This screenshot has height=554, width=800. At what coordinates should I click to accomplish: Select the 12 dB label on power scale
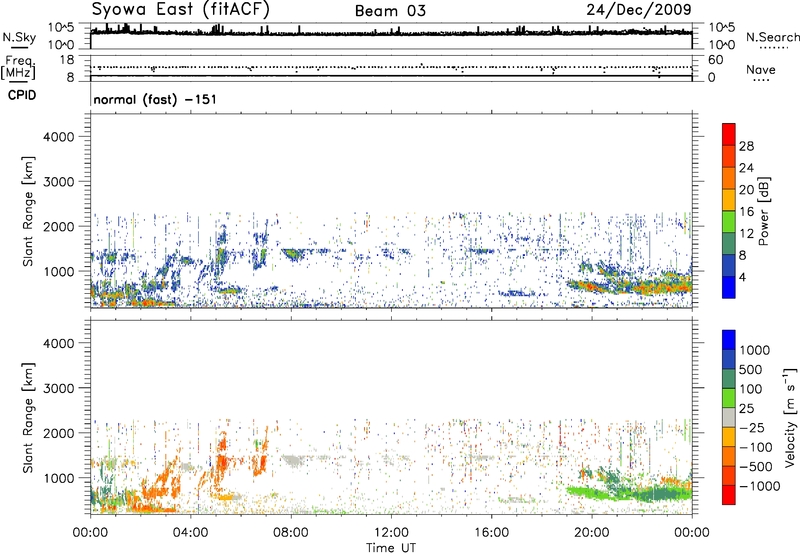pyautogui.click(x=746, y=234)
